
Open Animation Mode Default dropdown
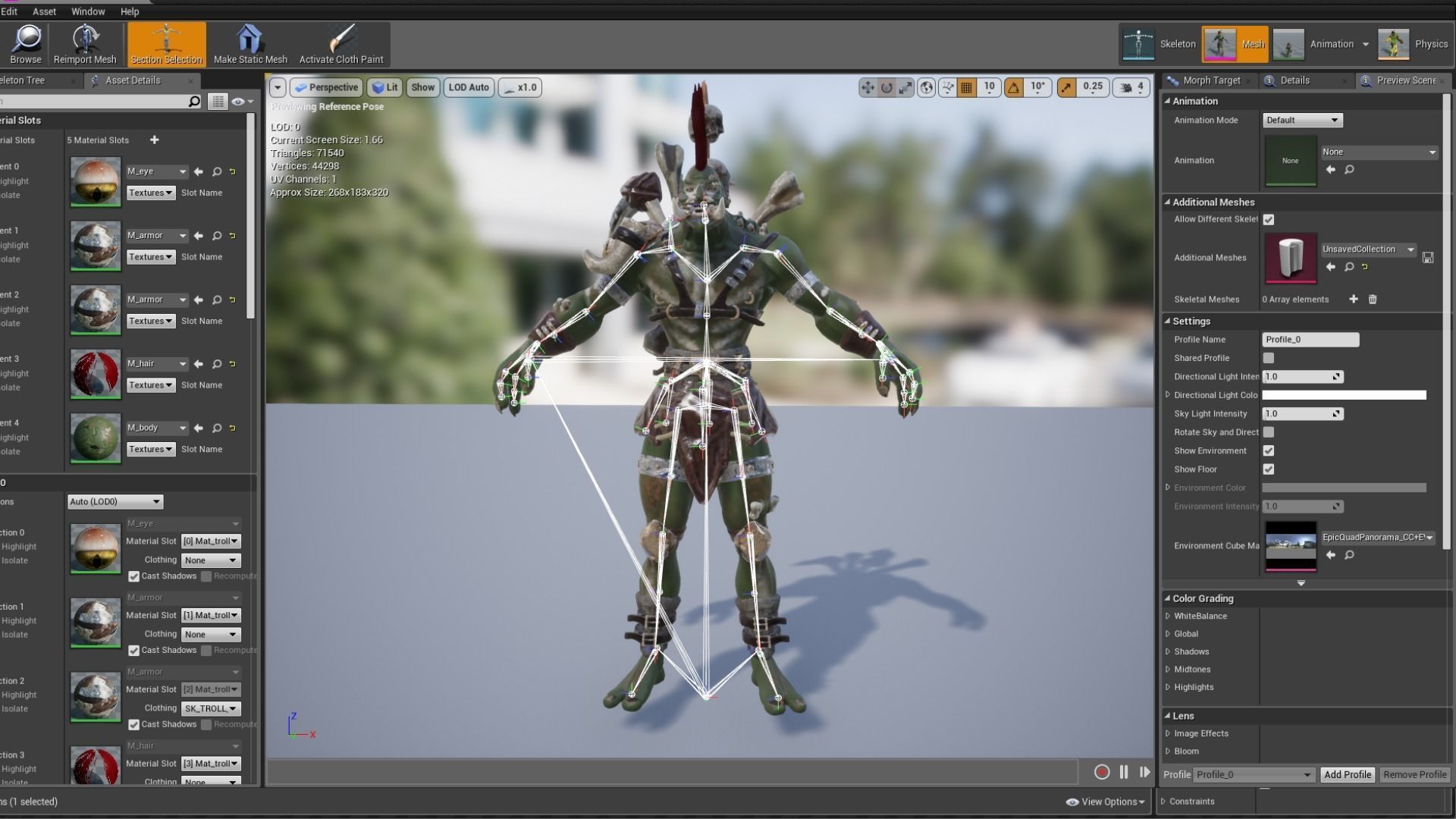click(1302, 120)
